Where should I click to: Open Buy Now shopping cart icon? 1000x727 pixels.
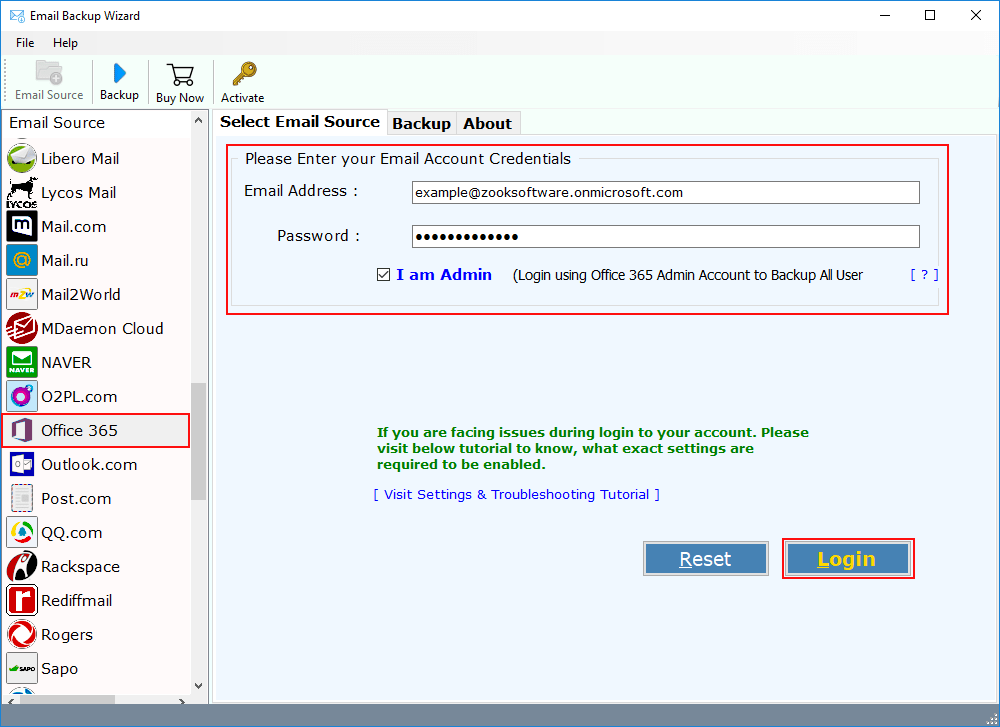[179, 81]
